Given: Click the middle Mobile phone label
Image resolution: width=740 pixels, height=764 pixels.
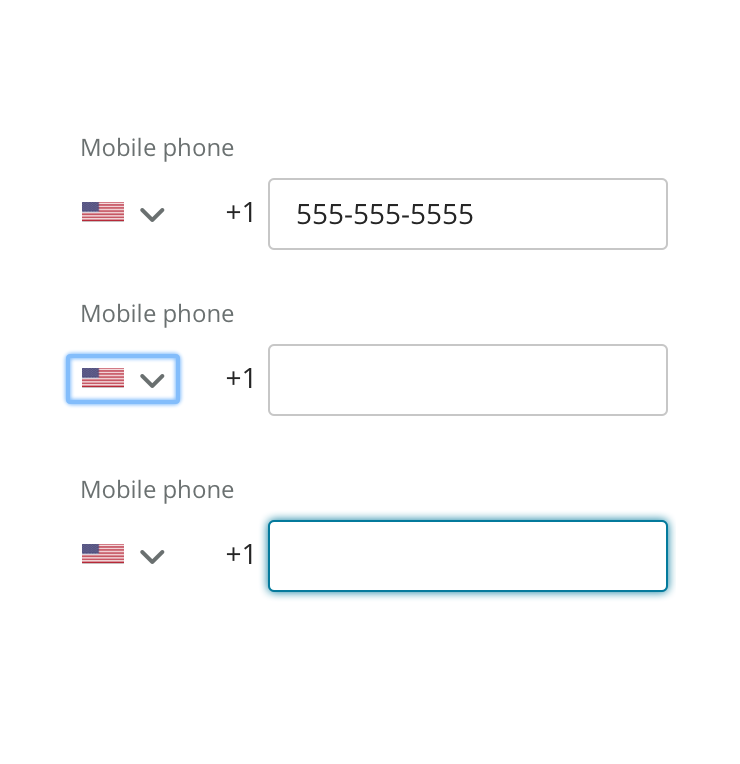Looking at the screenshot, I should coord(157,314).
